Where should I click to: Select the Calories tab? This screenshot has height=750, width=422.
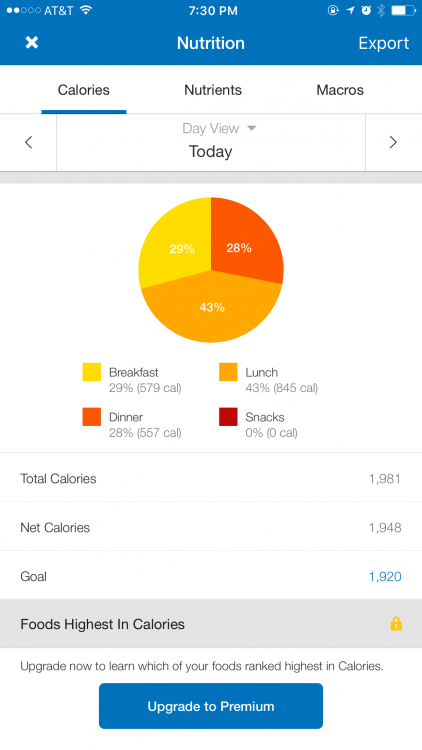[84, 90]
